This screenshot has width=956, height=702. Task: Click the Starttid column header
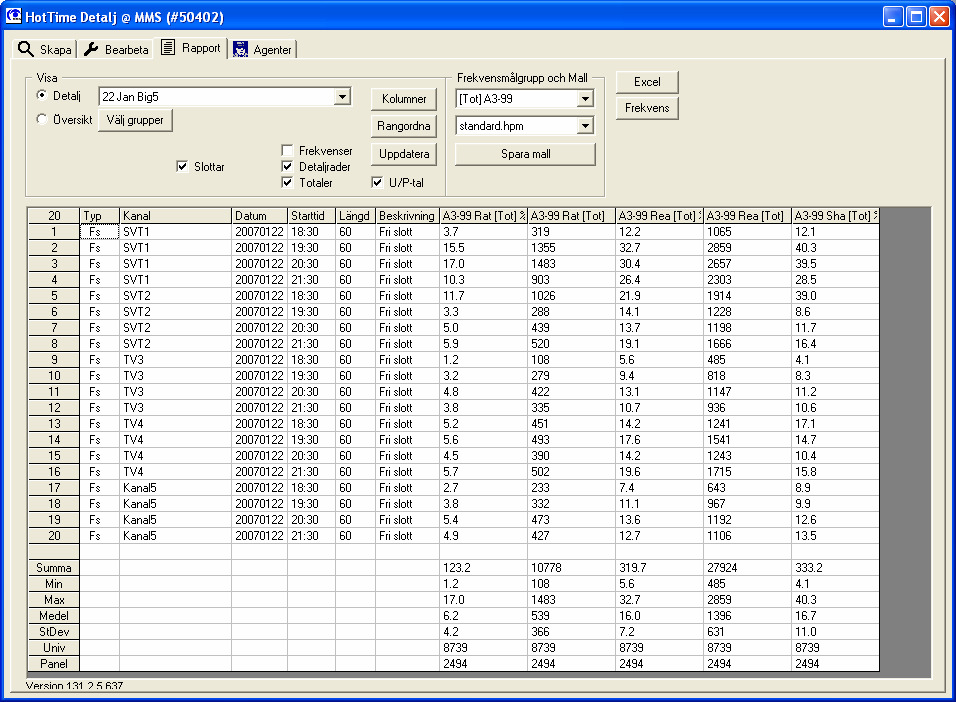pyautogui.click(x=312, y=216)
